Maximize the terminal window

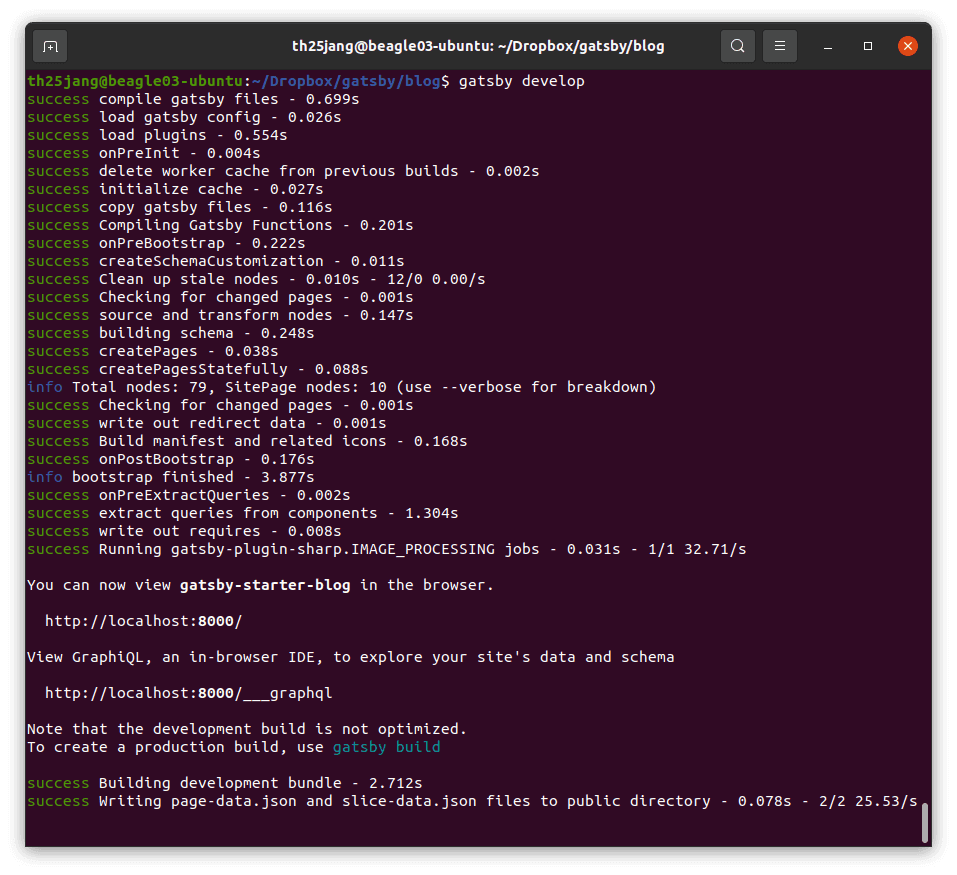click(x=868, y=46)
